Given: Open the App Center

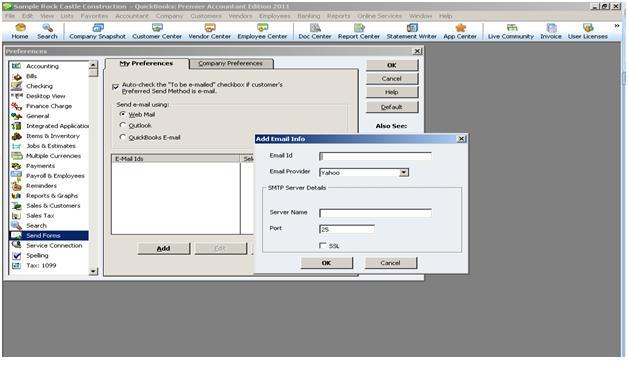Looking at the screenshot, I should (460, 31).
